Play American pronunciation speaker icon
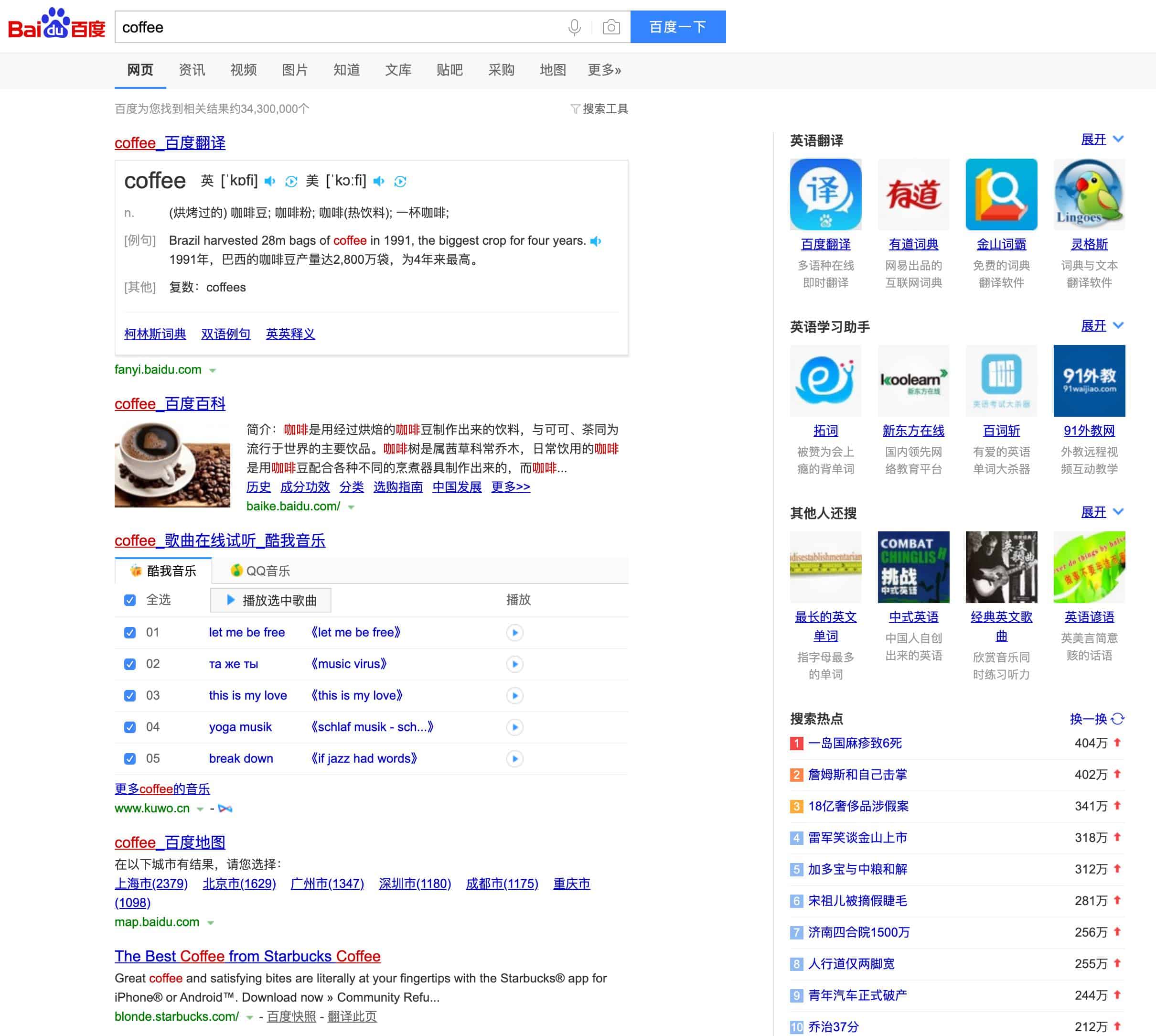The width and height of the screenshot is (1156, 1036). [x=379, y=181]
